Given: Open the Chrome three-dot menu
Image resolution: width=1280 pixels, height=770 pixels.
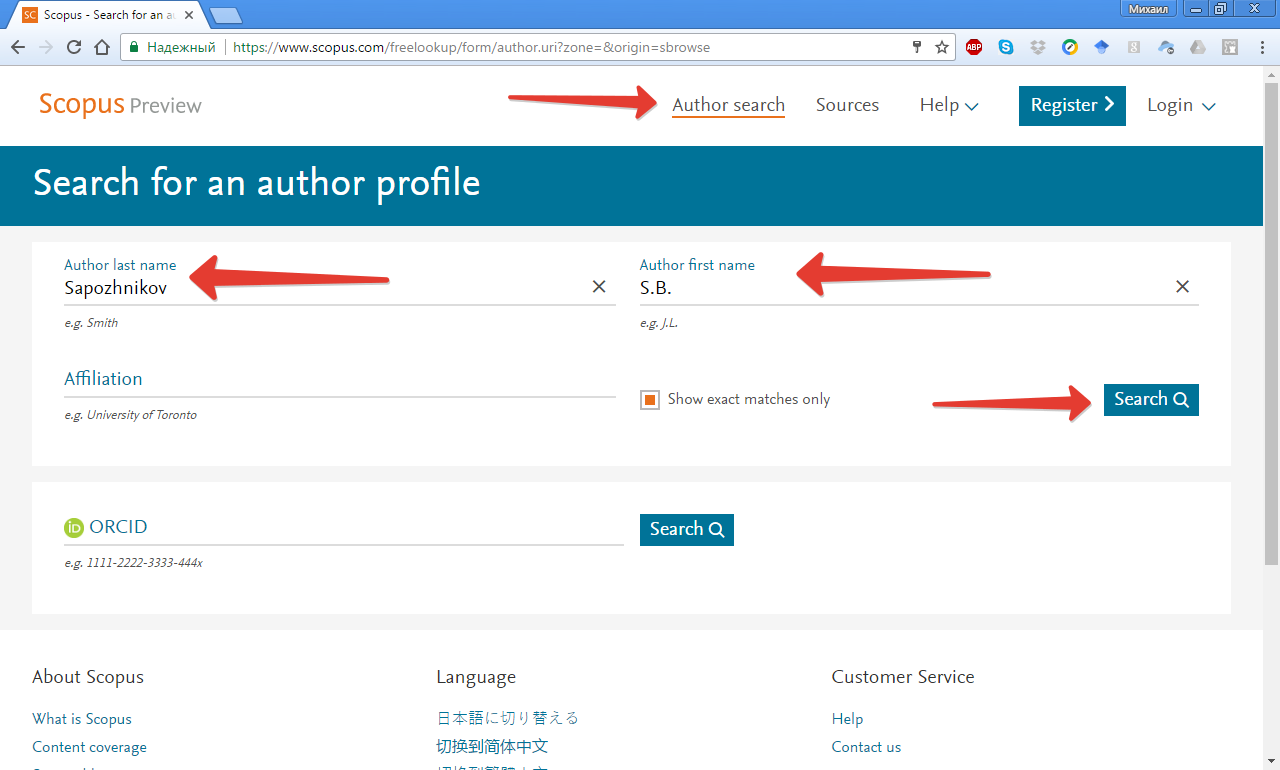Looking at the screenshot, I should 1261,47.
